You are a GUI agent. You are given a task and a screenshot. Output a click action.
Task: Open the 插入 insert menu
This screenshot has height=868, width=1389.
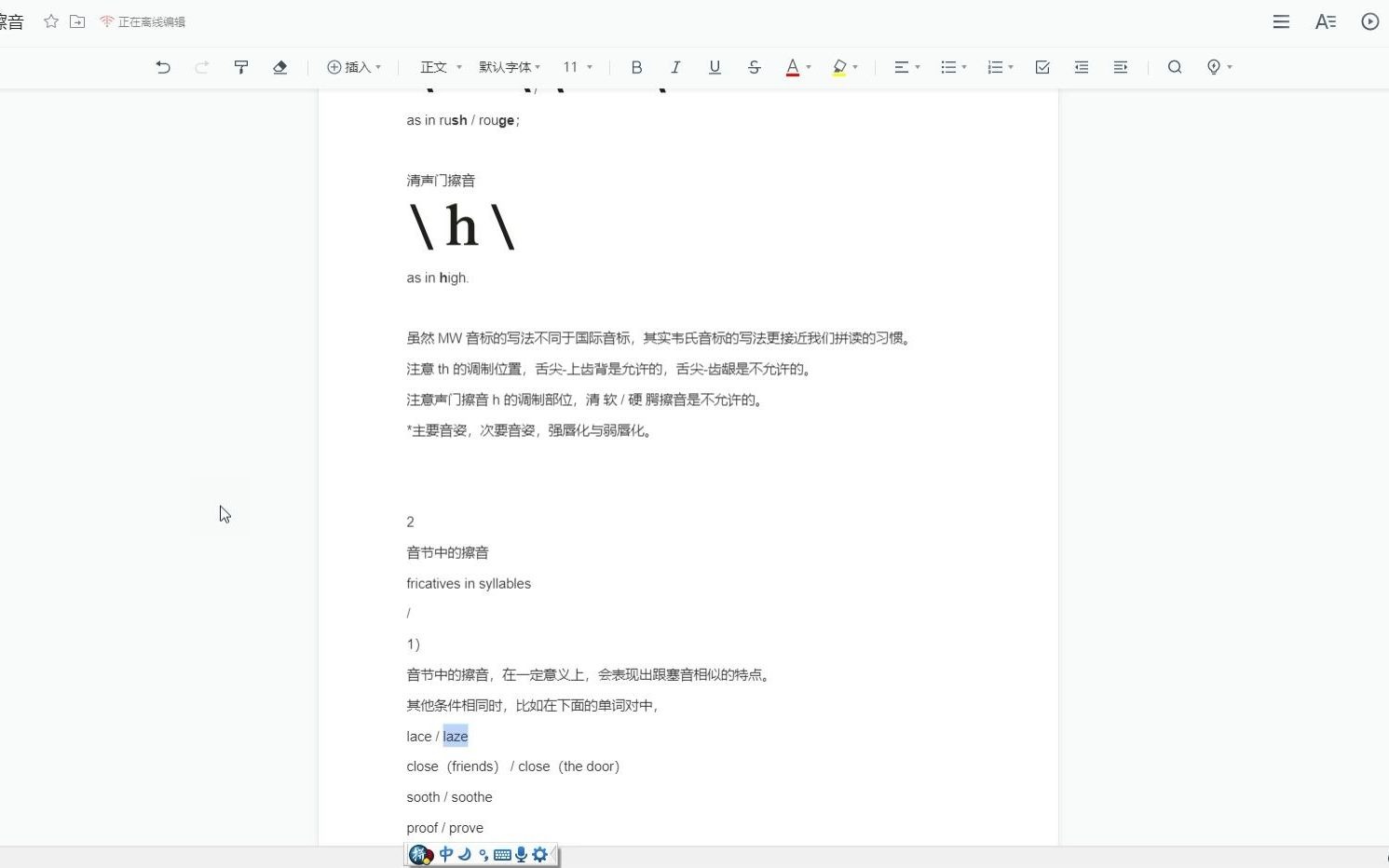coord(354,67)
